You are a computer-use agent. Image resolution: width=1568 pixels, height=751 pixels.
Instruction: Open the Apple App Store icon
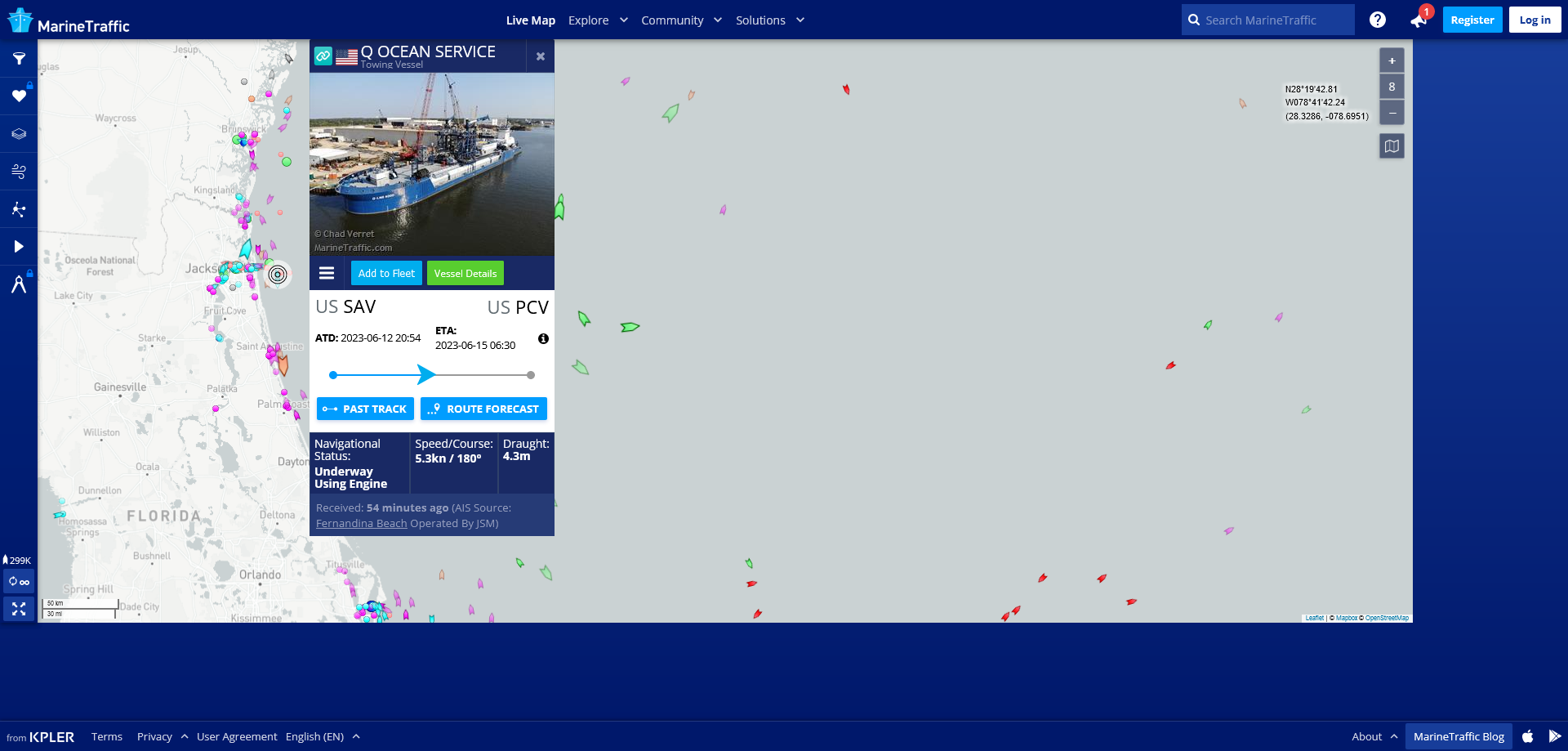pos(1528,736)
